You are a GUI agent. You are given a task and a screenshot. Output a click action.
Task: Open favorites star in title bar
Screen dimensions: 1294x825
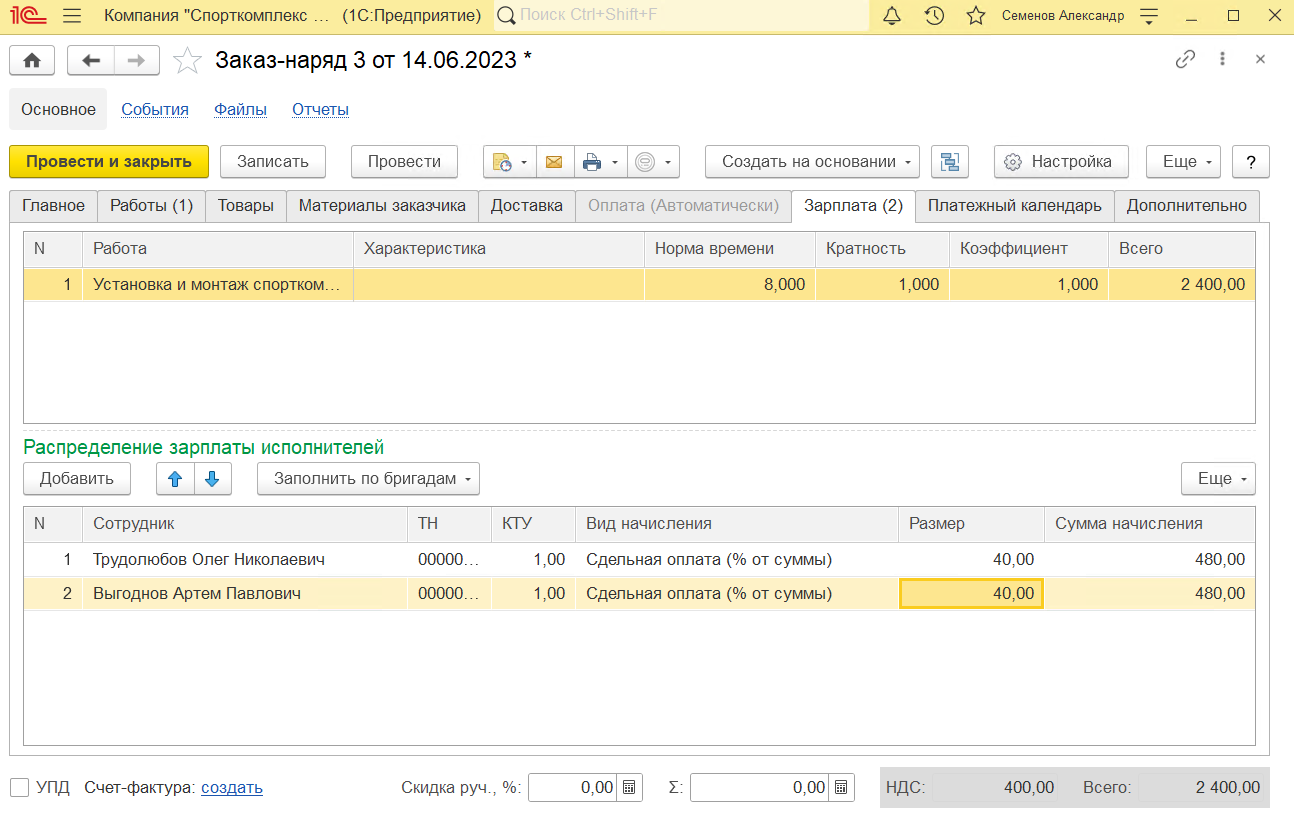pos(977,16)
